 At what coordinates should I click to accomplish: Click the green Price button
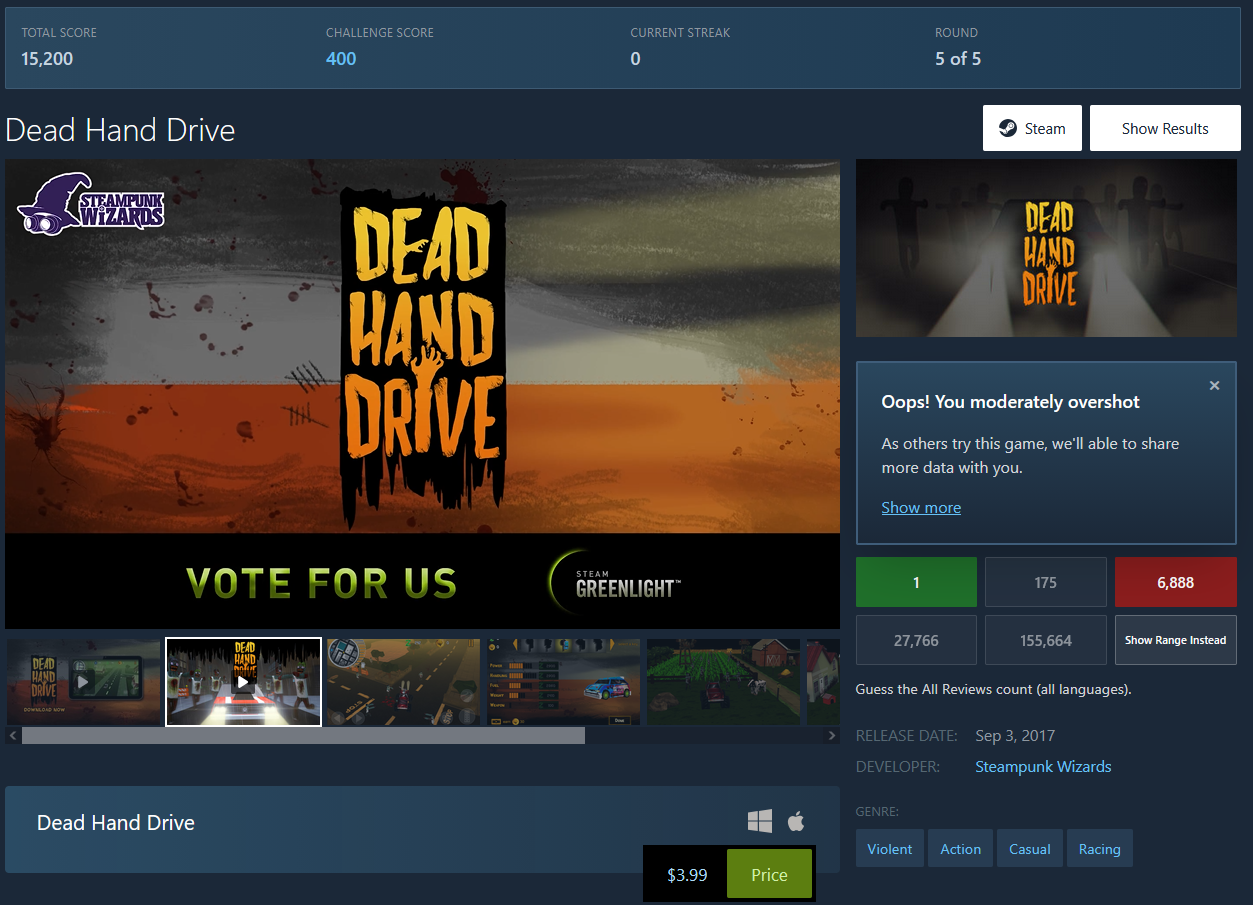[x=769, y=874]
